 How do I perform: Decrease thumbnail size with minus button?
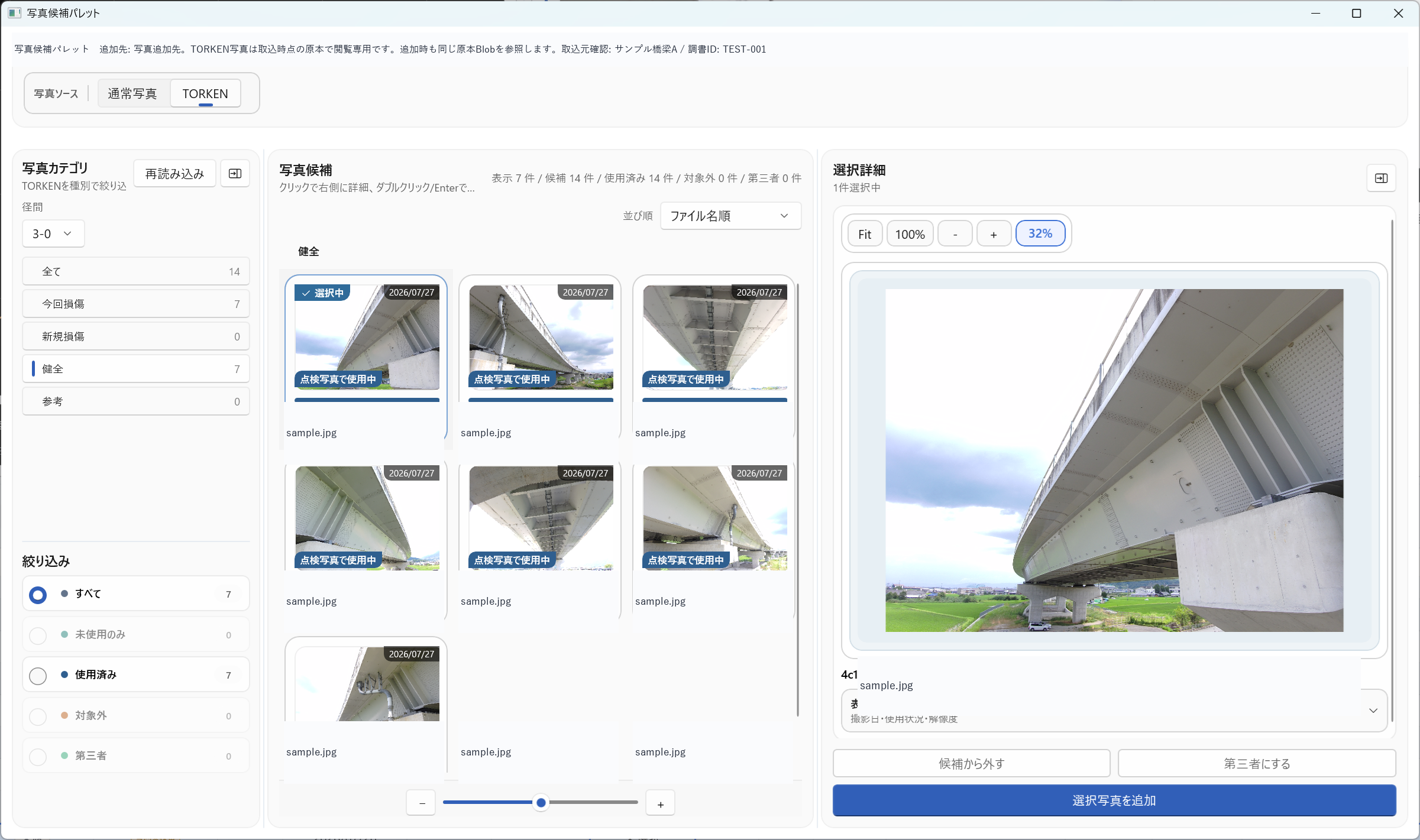click(421, 803)
